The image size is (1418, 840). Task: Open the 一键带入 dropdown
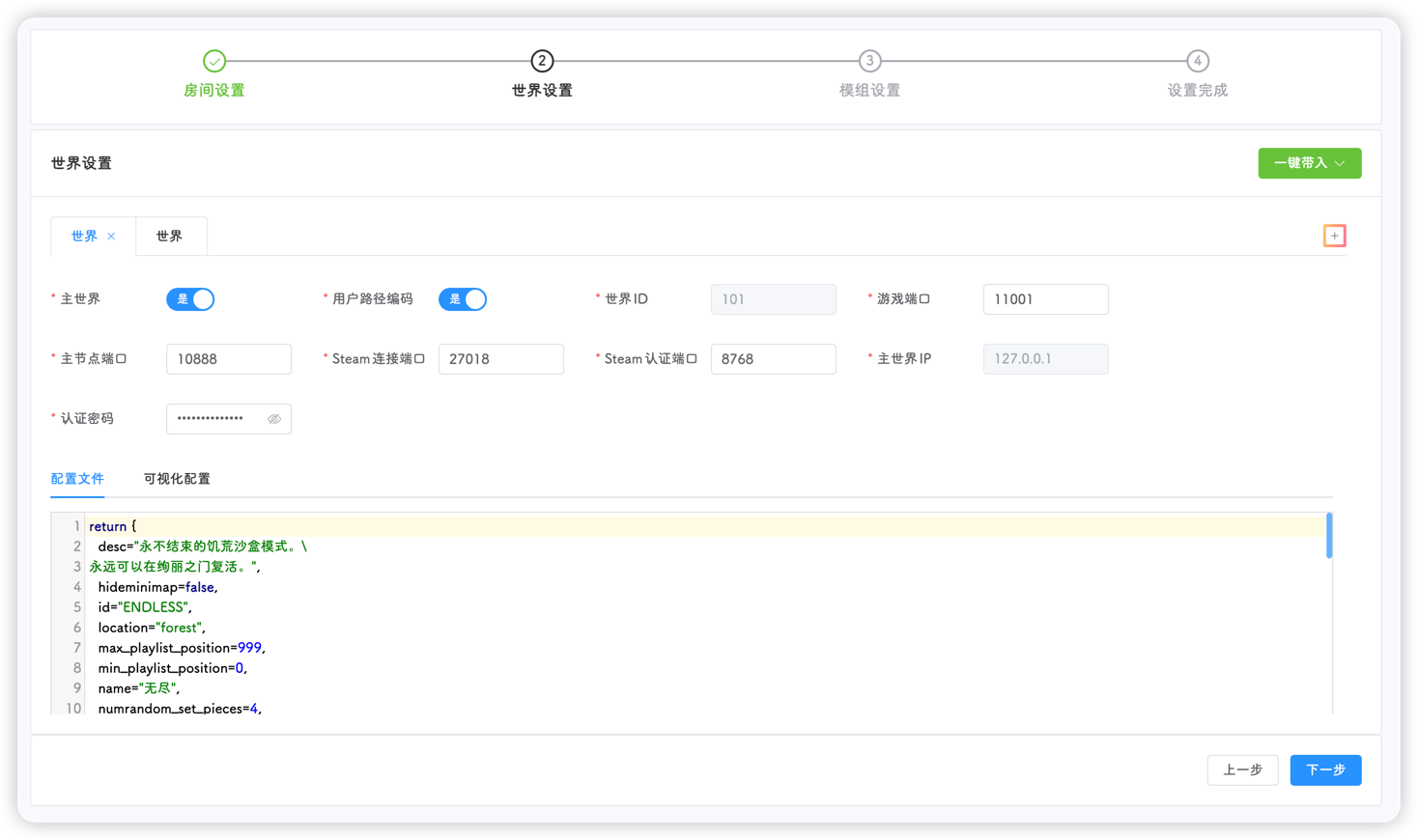point(1309,163)
